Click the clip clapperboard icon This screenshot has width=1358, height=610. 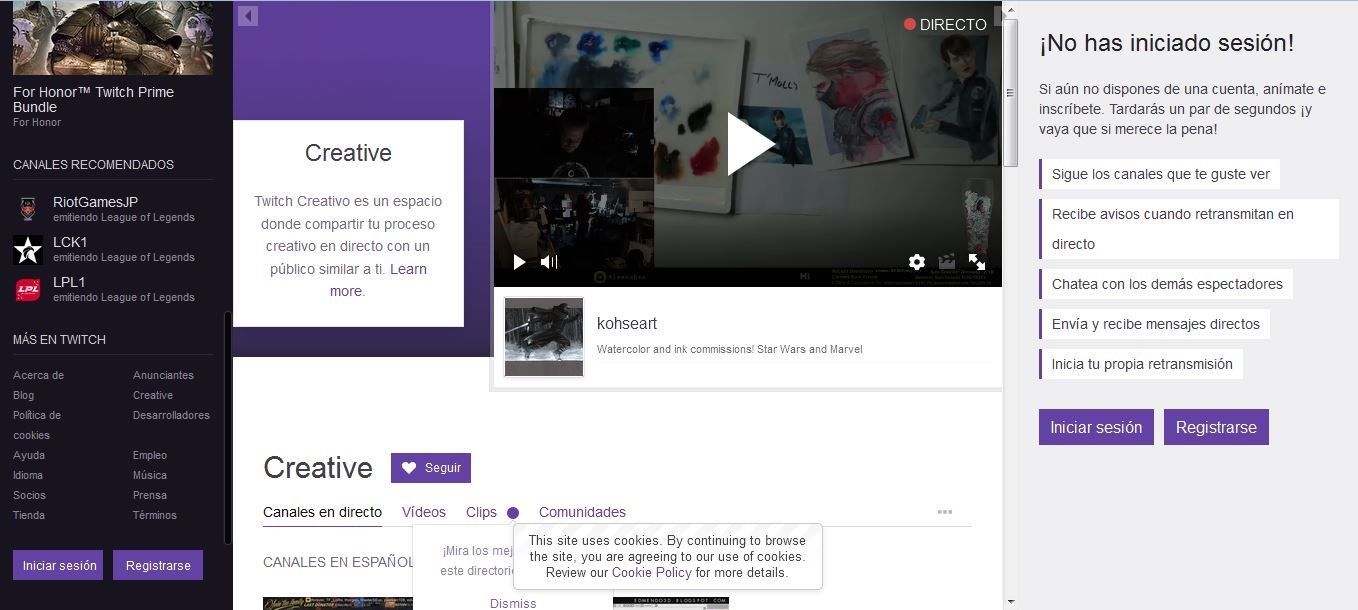(947, 262)
